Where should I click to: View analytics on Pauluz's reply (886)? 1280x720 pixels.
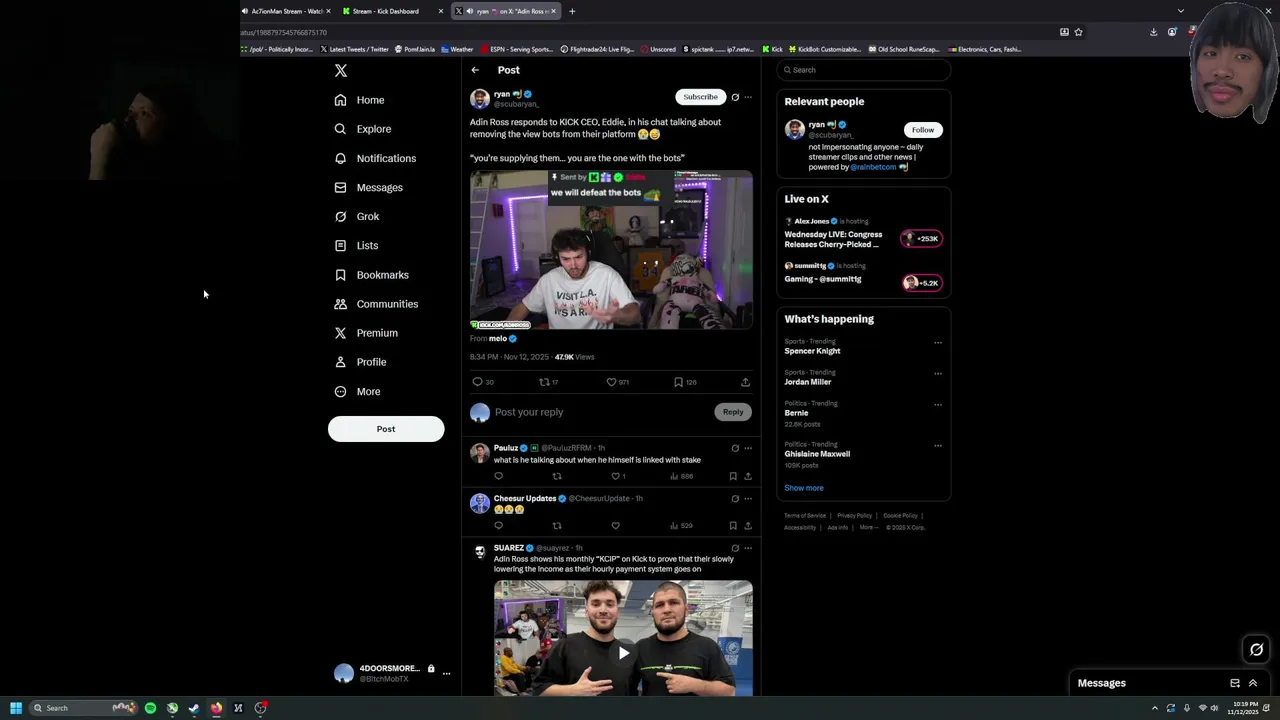[681, 476]
